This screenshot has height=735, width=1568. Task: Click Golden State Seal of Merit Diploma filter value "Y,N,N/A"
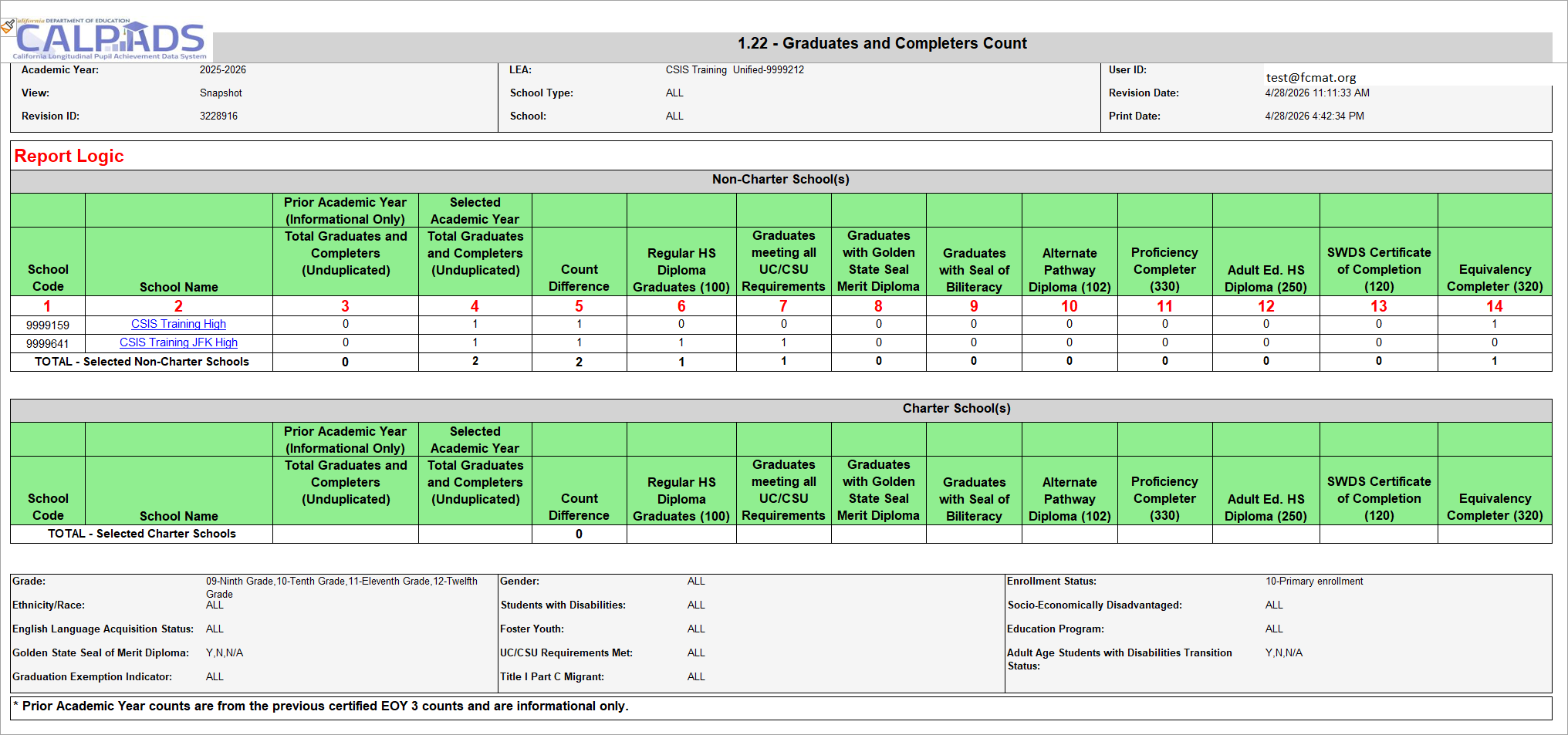coord(225,652)
